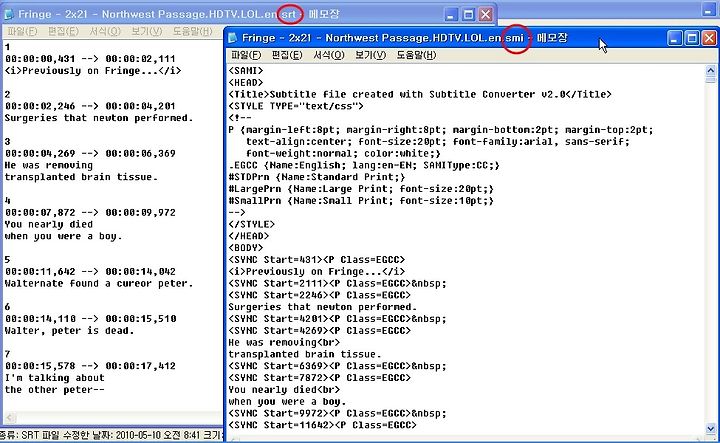Click the '#SmallPrn {Name:Small Print' line
Viewport: 720px width, 443px height.
(x=361, y=201)
